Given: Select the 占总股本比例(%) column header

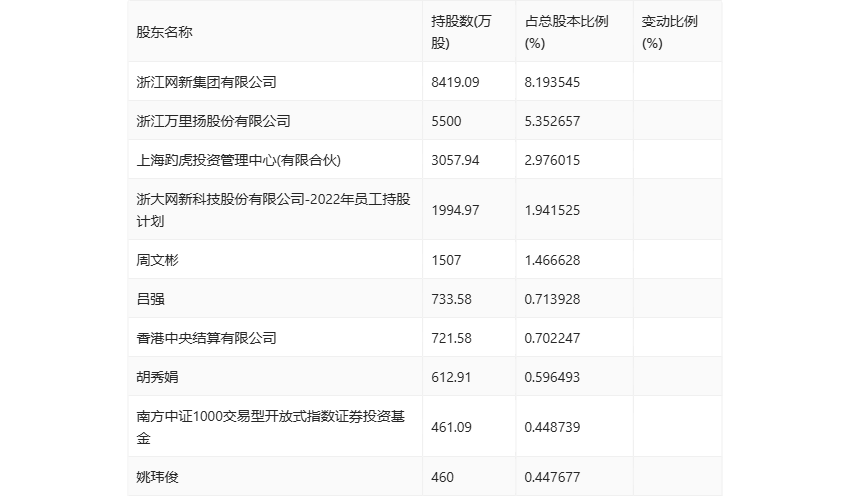Looking at the screenshot, I should [566, 32].
